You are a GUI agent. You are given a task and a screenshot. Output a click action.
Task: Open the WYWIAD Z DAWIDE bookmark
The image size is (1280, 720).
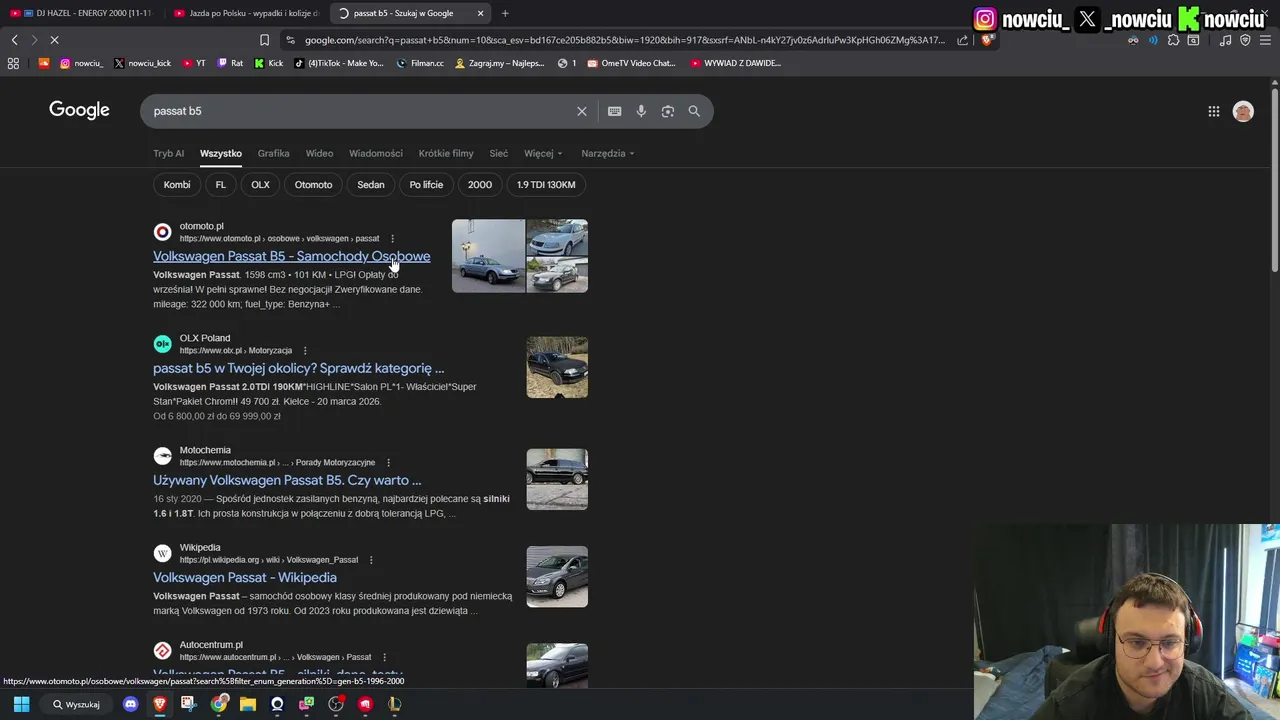[x=736, y=63]
